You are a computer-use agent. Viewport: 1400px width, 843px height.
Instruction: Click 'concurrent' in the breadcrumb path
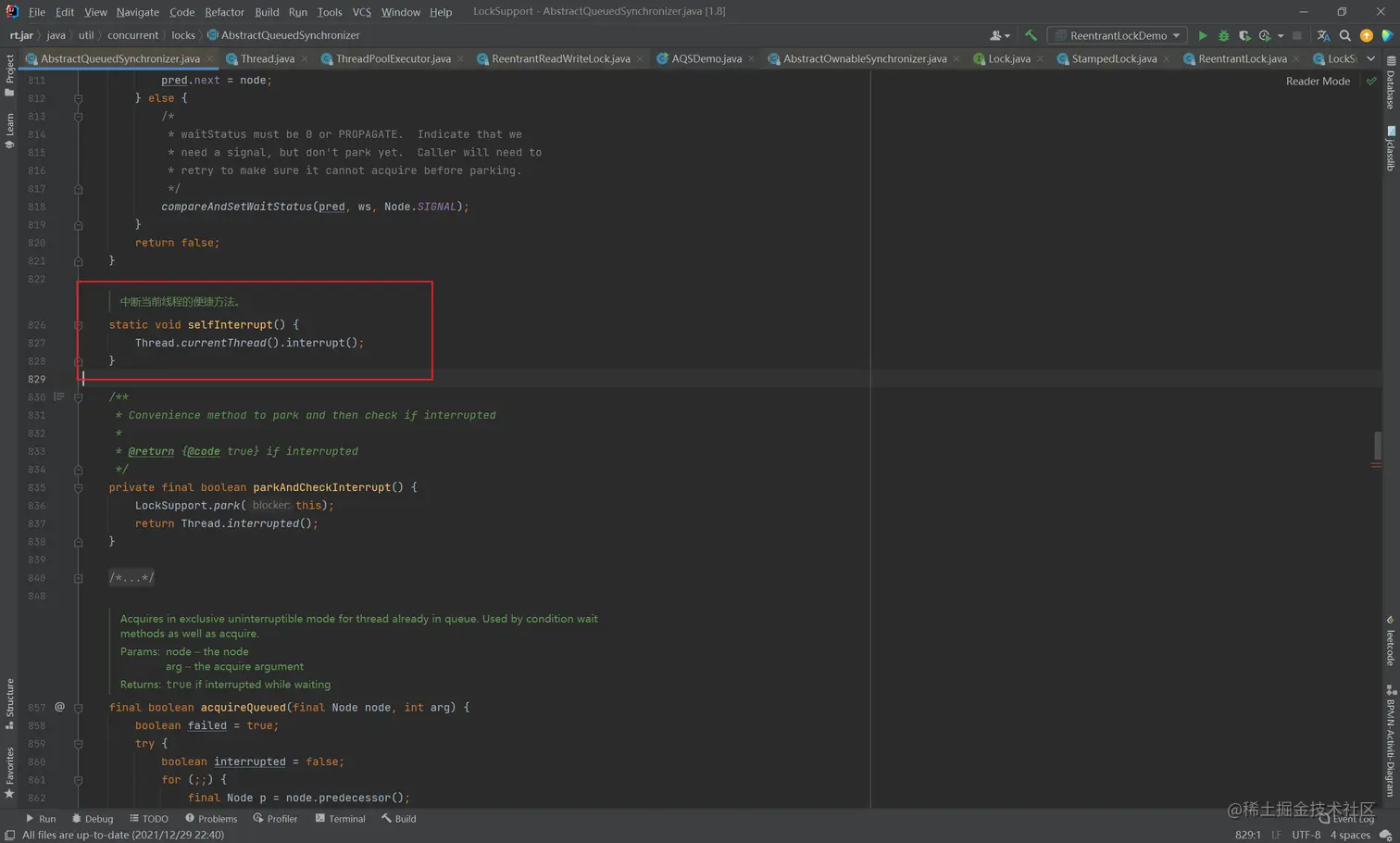pyautogui.click(x=132, y=35)
